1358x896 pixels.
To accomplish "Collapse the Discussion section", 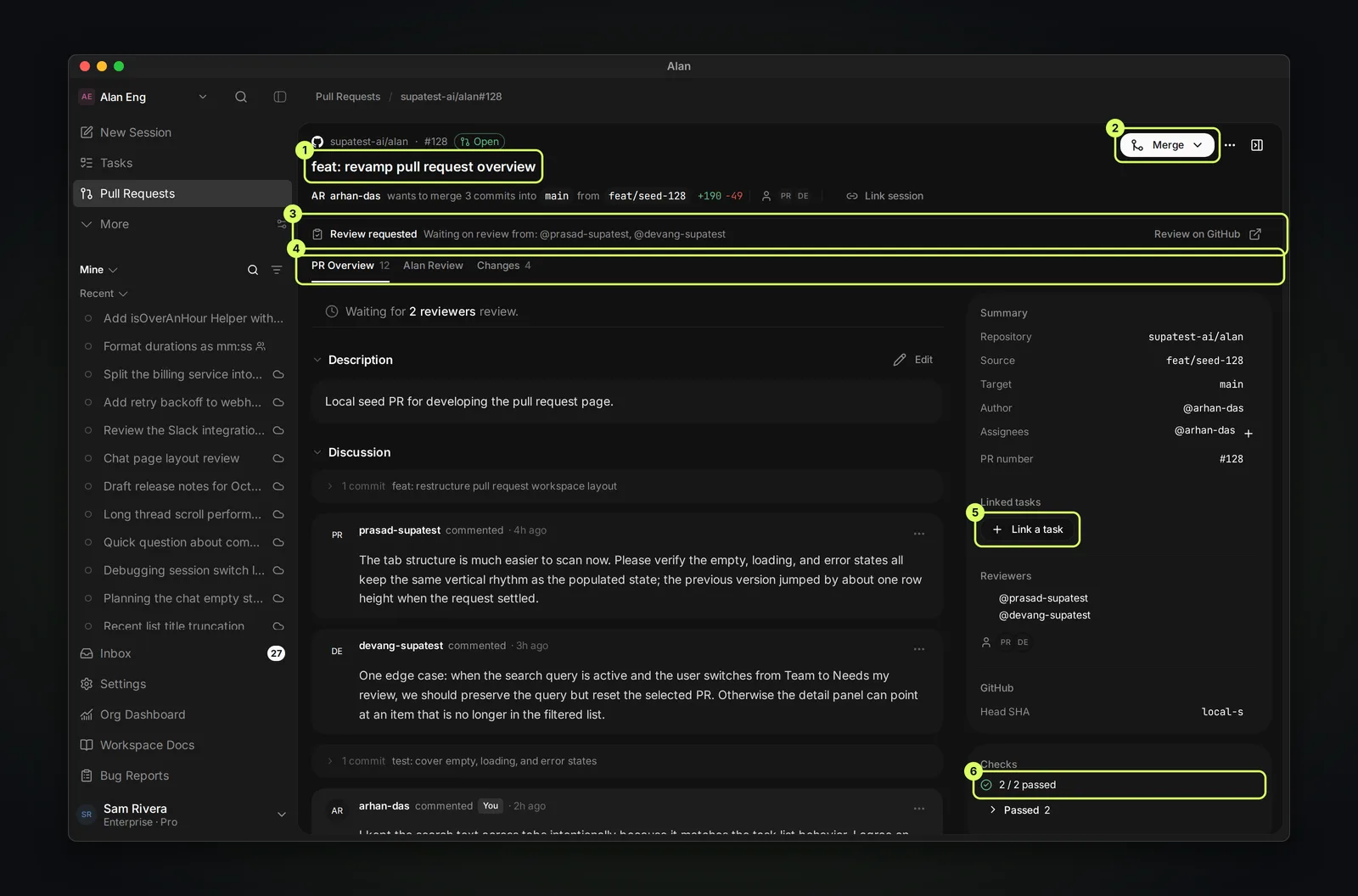I will pyautogui.click(x=317, y=452).
